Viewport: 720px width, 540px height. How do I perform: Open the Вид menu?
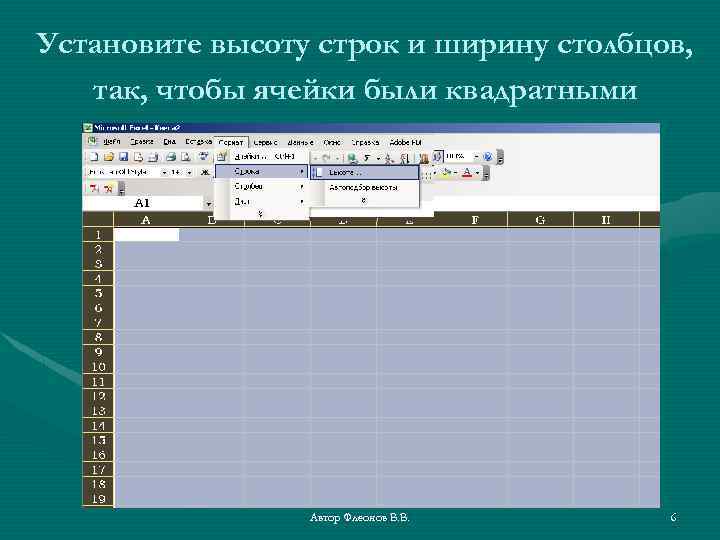169,142
